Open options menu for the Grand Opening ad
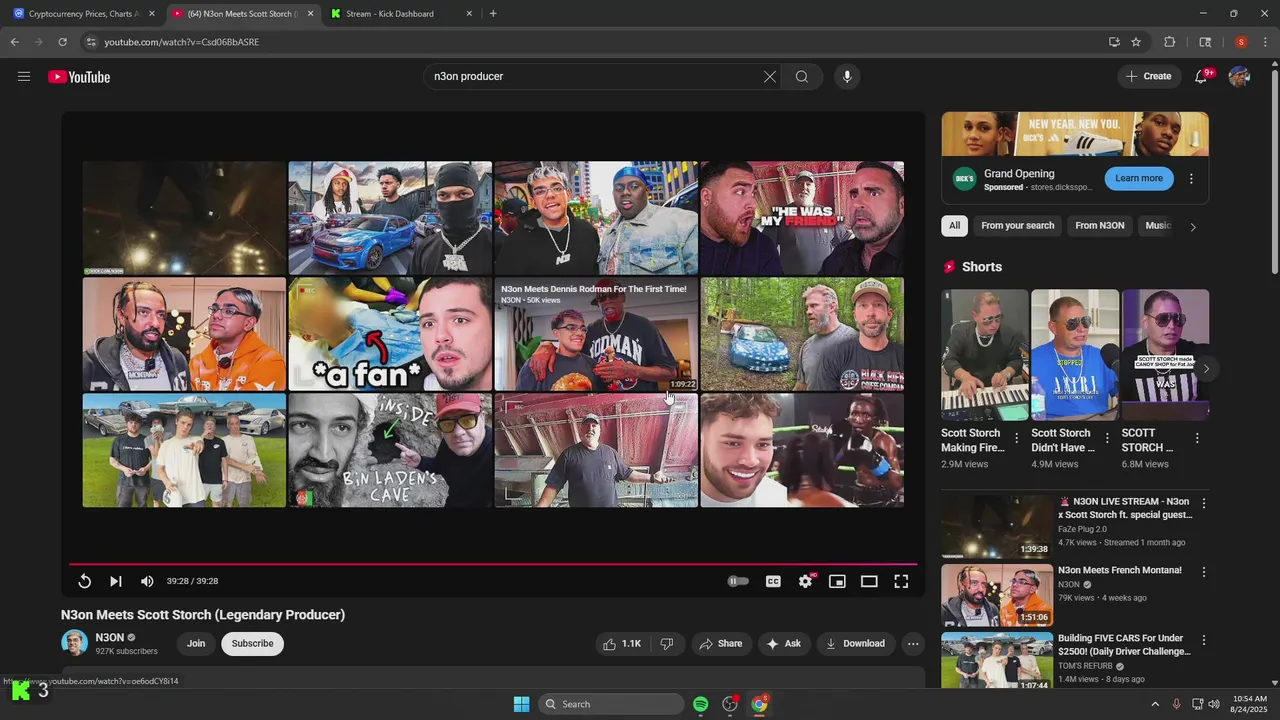1280x720 pixels. pos(1191,179)
